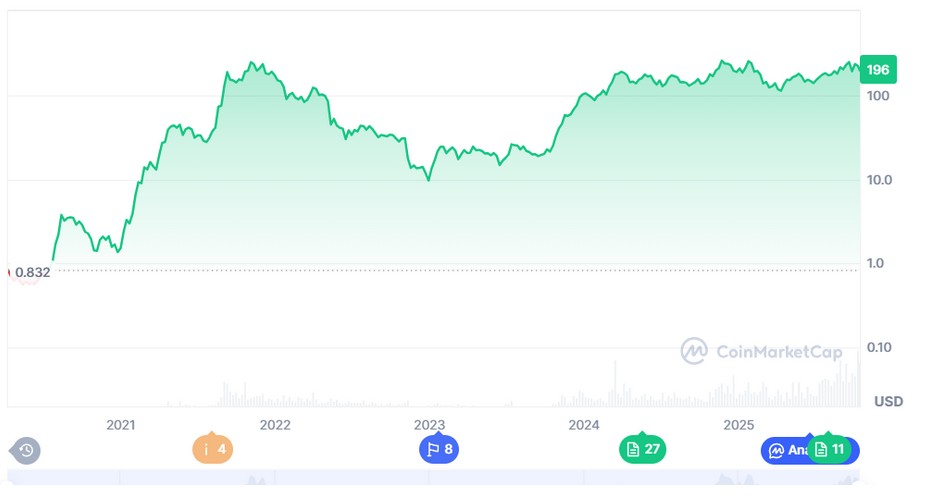Click the 0.10 price axis label
Viewport: 928px width, 499px height.
(880, 348)
